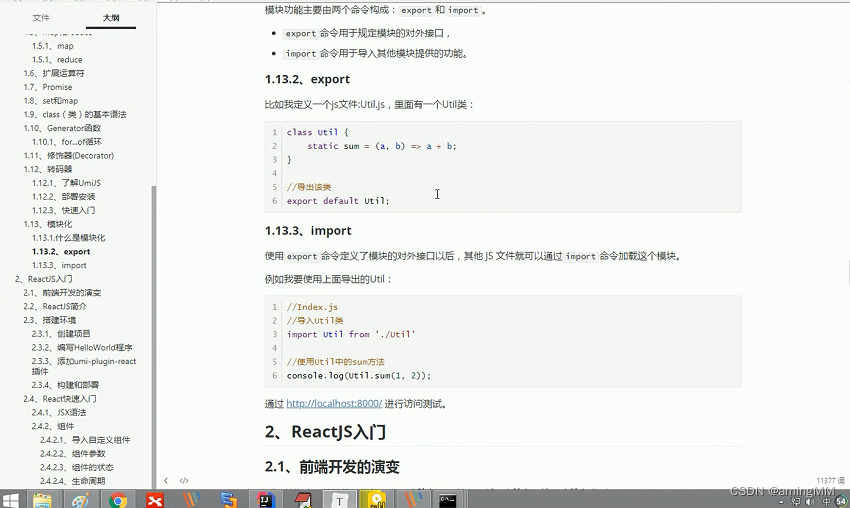Open 2.4.1、JSX语法 in outline
Screen dimensions: 850x508
[x=59, y=412]
